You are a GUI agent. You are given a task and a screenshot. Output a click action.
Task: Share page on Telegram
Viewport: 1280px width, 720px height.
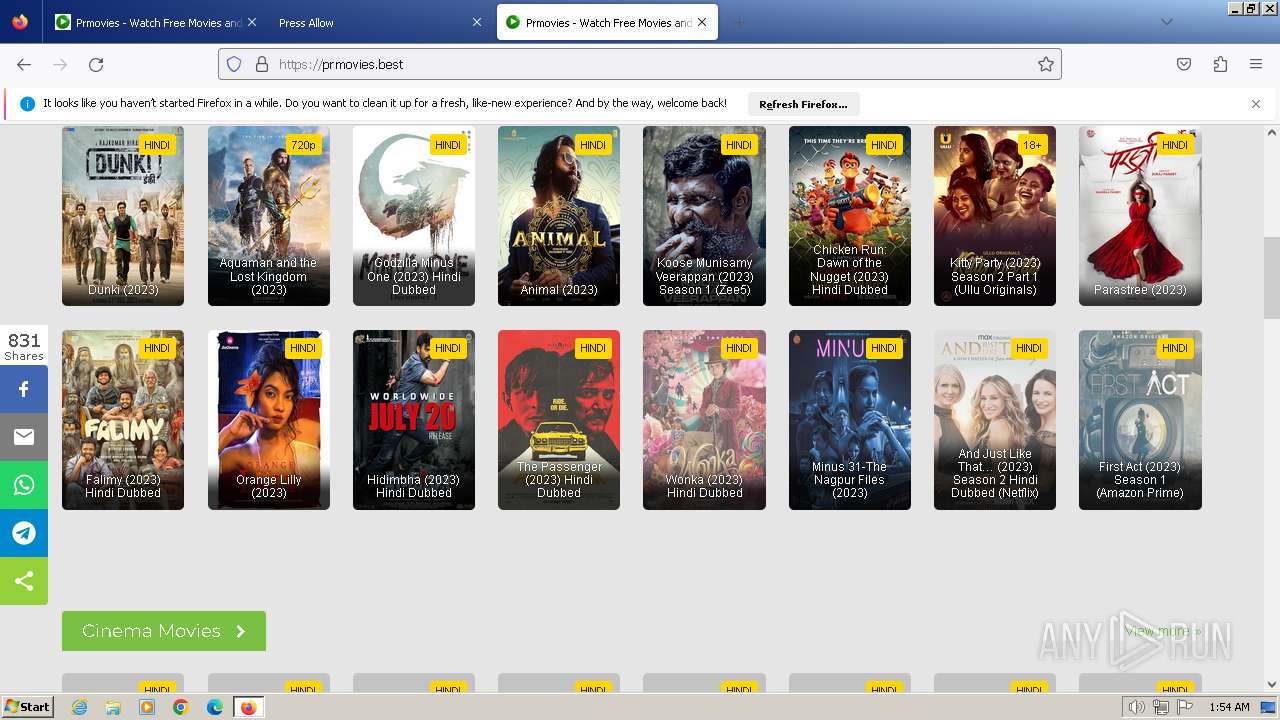[x=24, y=533]
